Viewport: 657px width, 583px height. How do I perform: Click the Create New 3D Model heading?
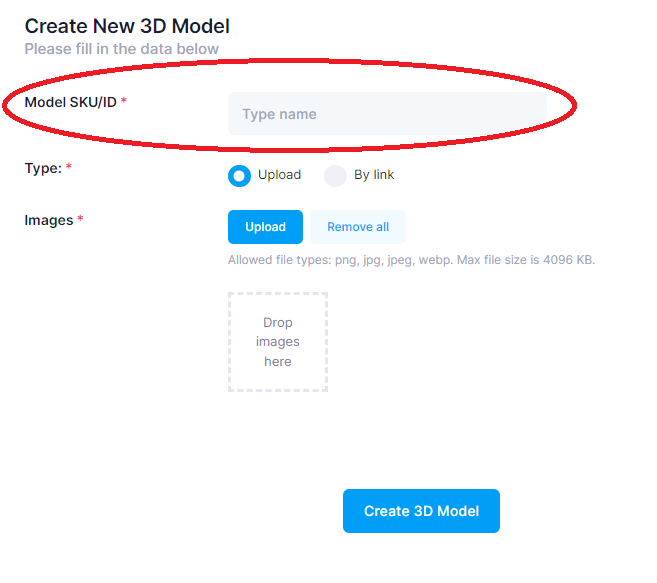point(127,27)
